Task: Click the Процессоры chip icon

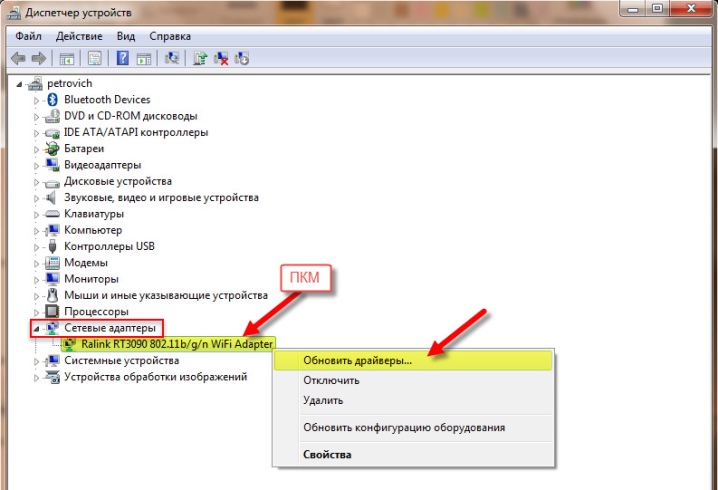Action: pyautogui.click(x=52, y=312)
